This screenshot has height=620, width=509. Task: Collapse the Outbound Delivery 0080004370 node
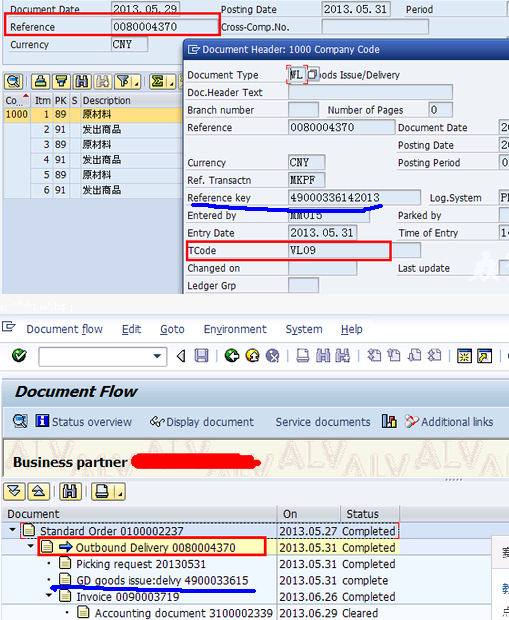coord(30,546)
